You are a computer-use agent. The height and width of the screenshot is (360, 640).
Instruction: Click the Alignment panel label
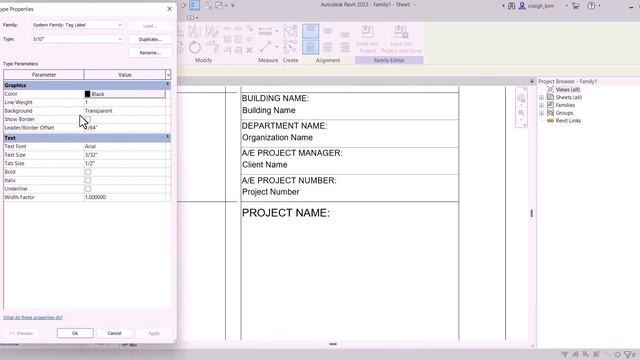click(328, 60)
